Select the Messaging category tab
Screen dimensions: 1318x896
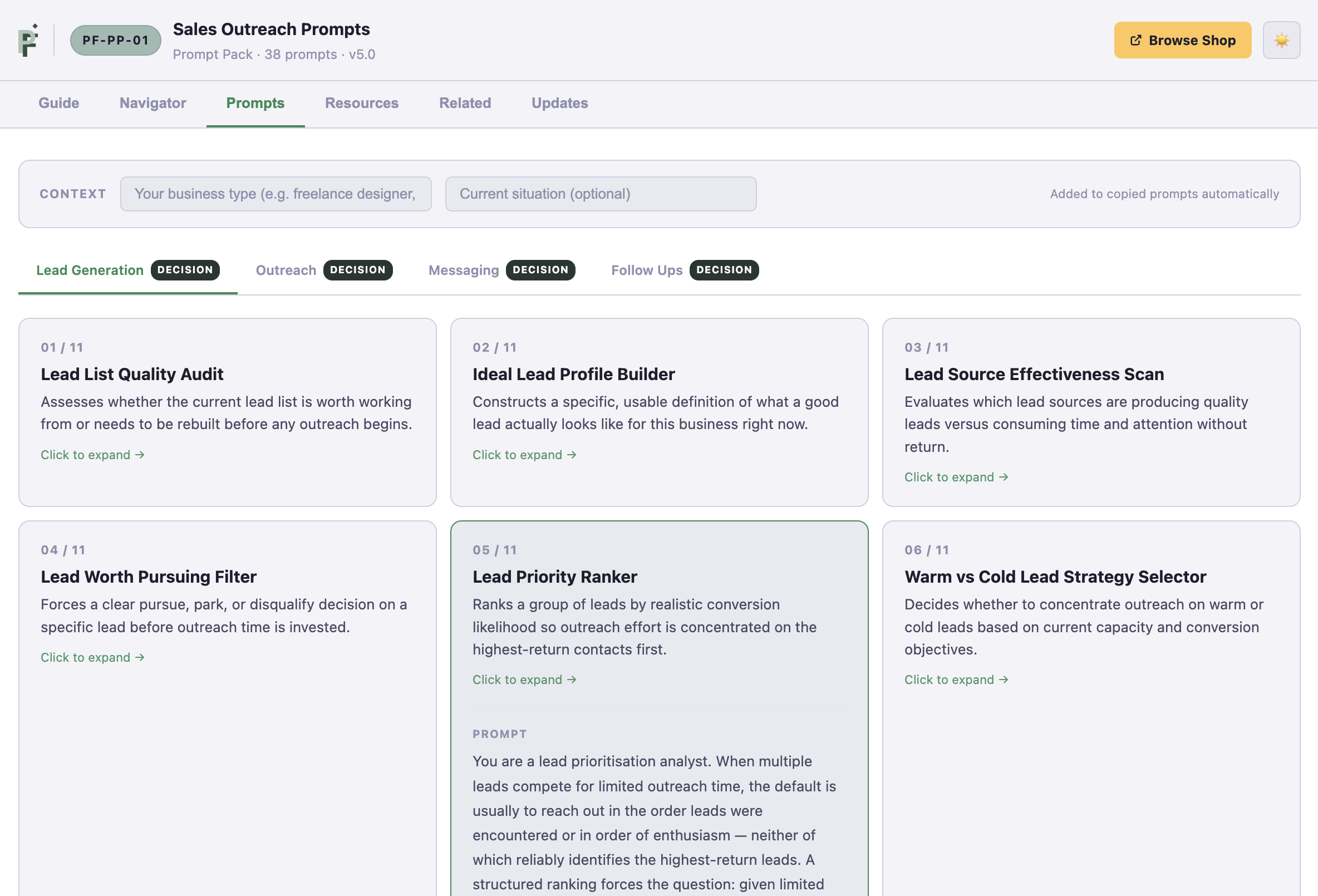pos(501,270)
